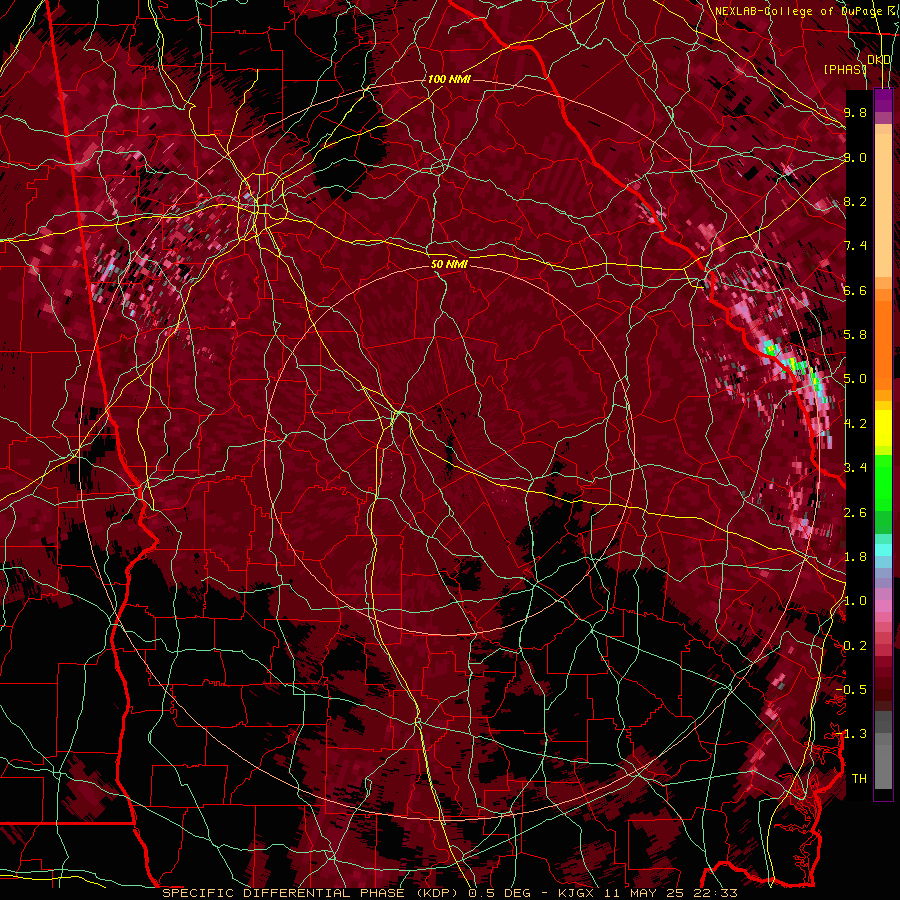Pick the purple segment atop the color bar
Viewport: 900px width, 900px height.
pyautogui.click(x=883, y=101)
